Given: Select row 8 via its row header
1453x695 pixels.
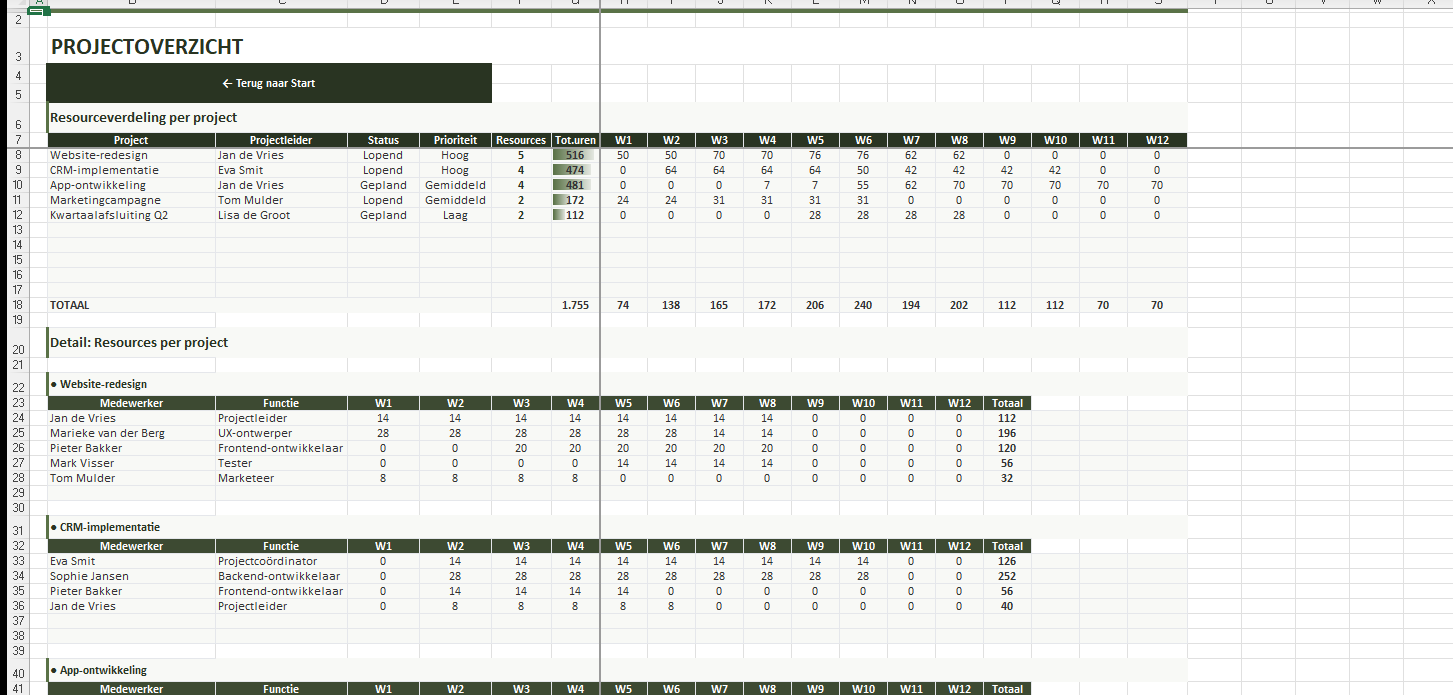Looking at the screenshot, I should click(x=18, y=155).
